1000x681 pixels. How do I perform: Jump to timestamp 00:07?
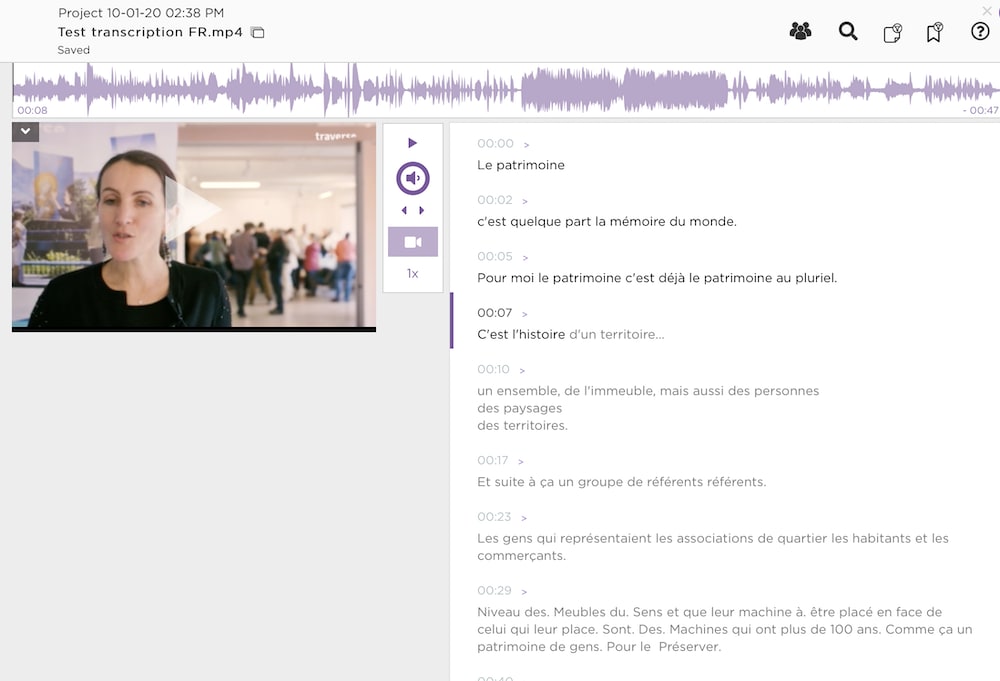(x=494, y=313)
